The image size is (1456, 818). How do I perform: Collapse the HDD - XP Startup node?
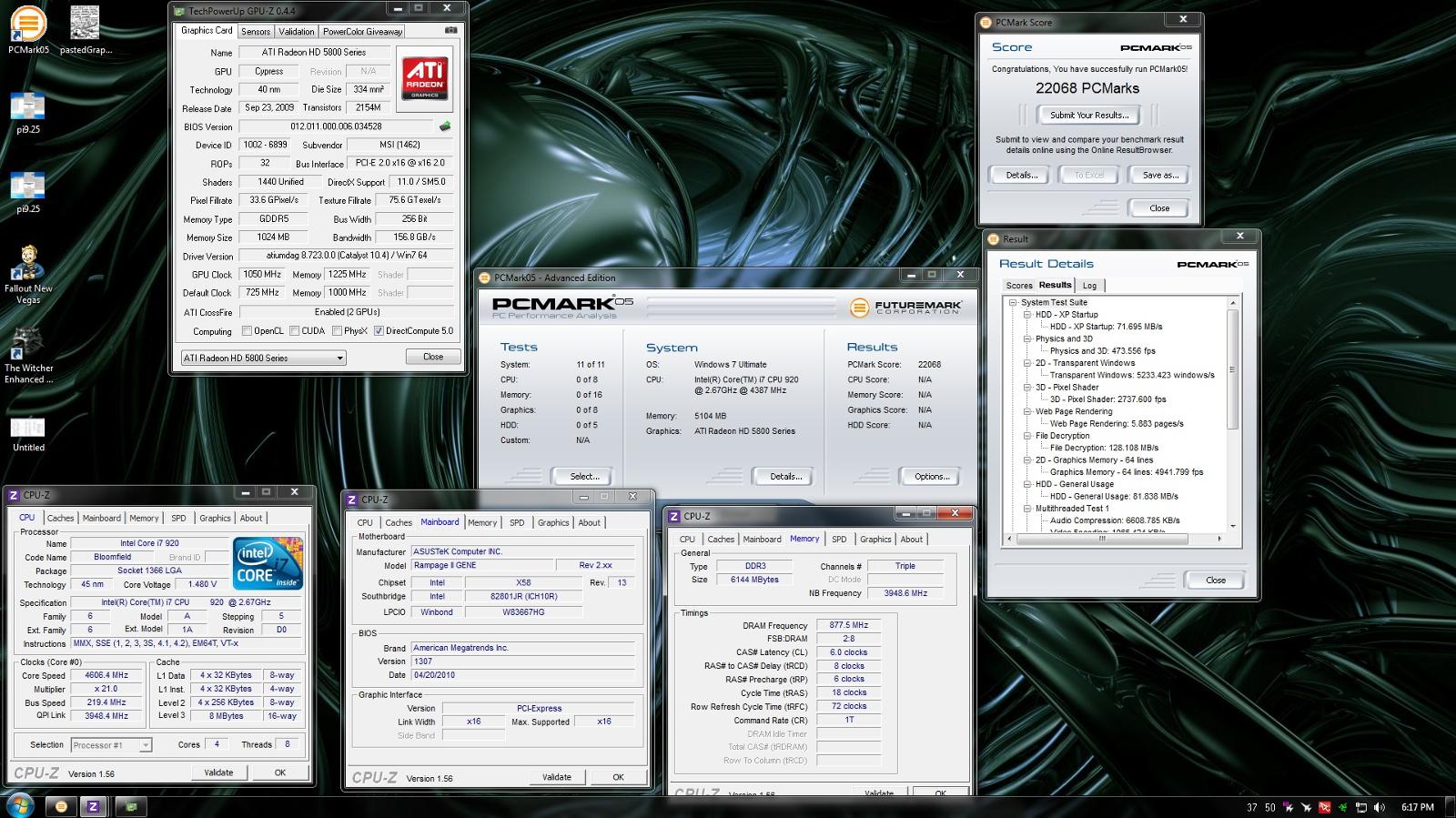[1027, 315]
